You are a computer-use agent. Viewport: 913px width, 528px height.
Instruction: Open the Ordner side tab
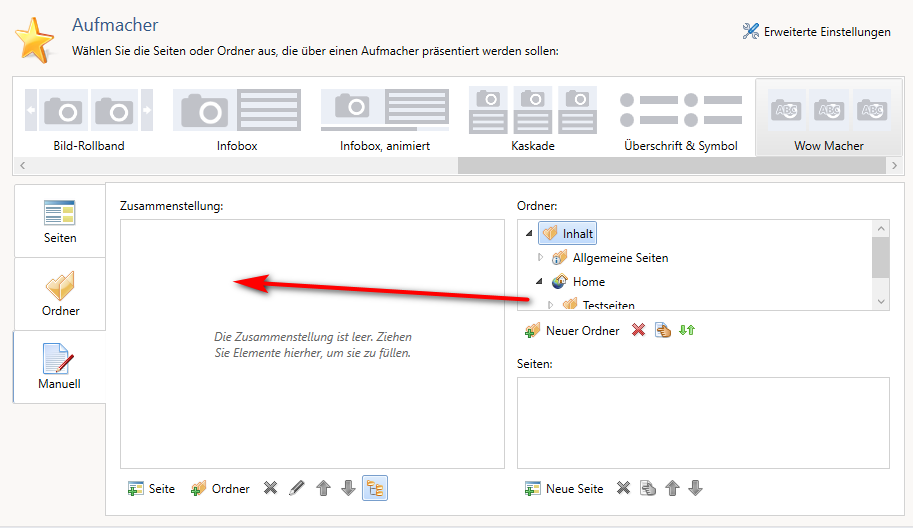[60, 294]
